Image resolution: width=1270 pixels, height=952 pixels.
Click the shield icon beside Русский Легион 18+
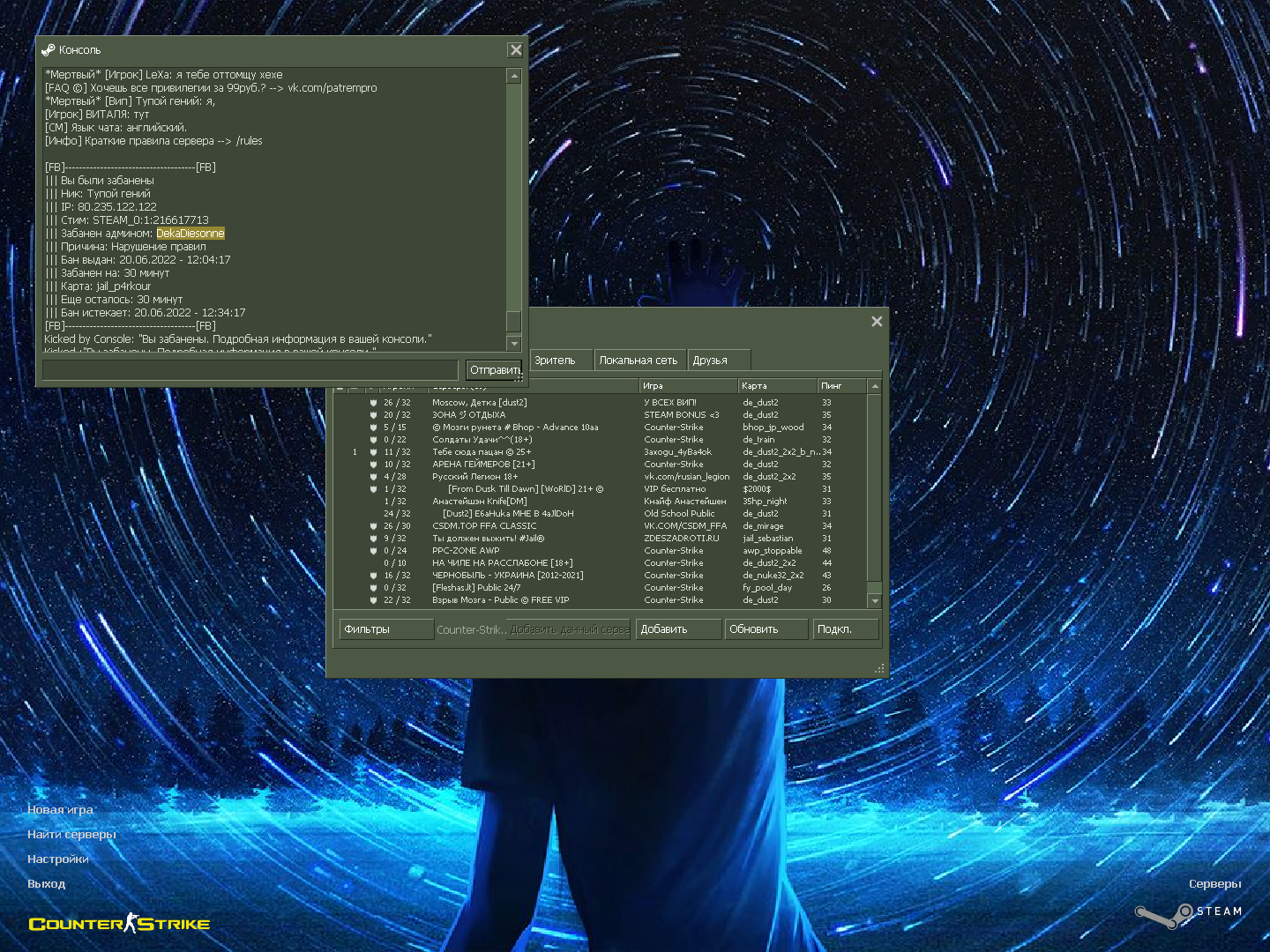pos(374,477)
